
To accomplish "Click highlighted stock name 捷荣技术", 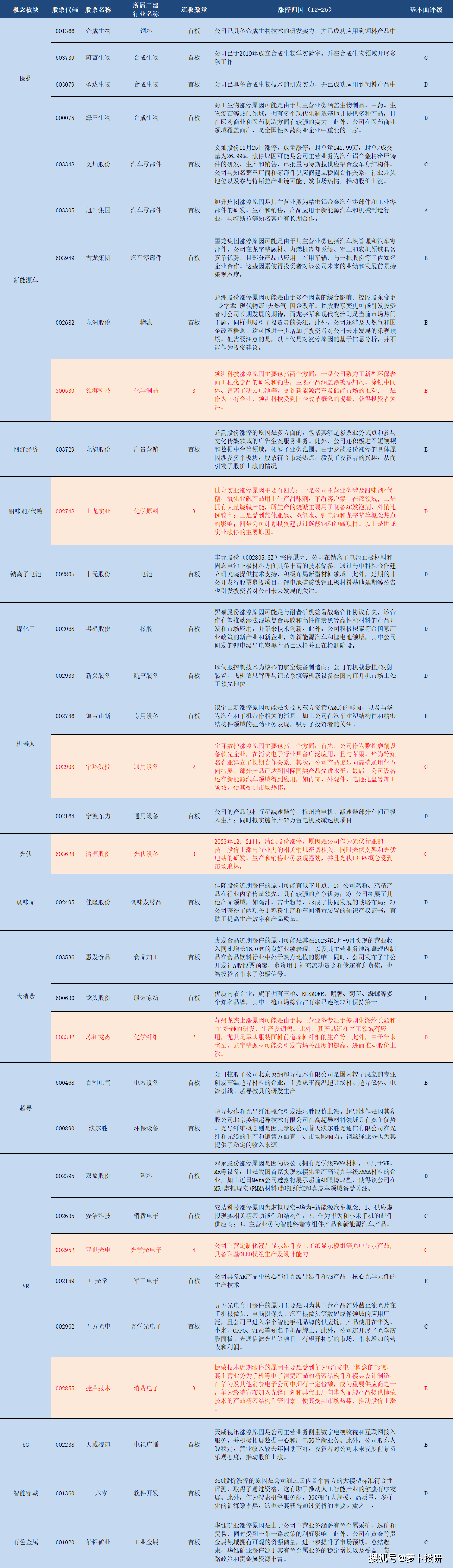I will point(98,1388).
